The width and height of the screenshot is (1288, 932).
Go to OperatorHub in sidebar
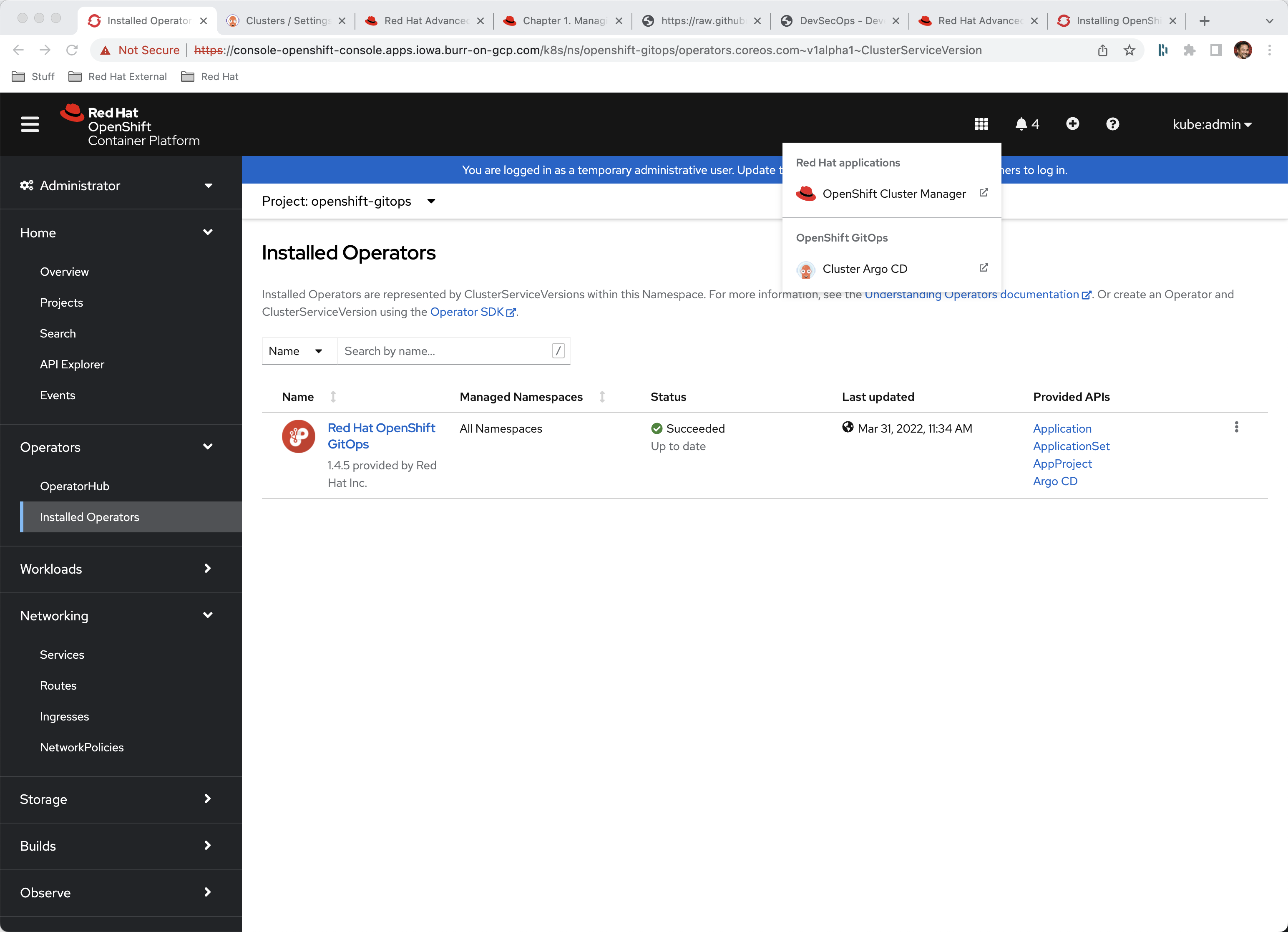click(x=74, y=486)
